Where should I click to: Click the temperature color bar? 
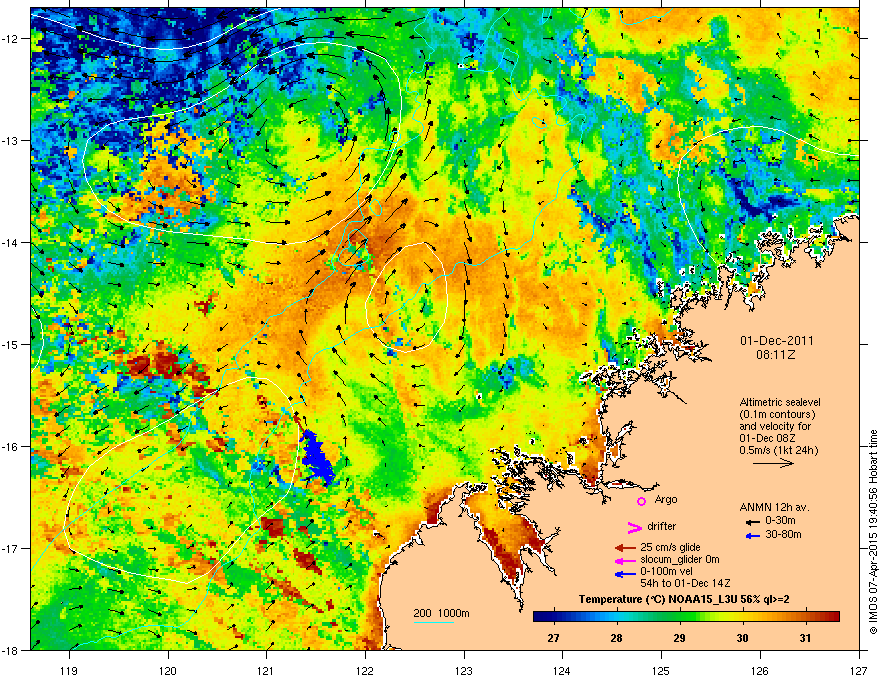pyautogui.click(x=686, y=616)
